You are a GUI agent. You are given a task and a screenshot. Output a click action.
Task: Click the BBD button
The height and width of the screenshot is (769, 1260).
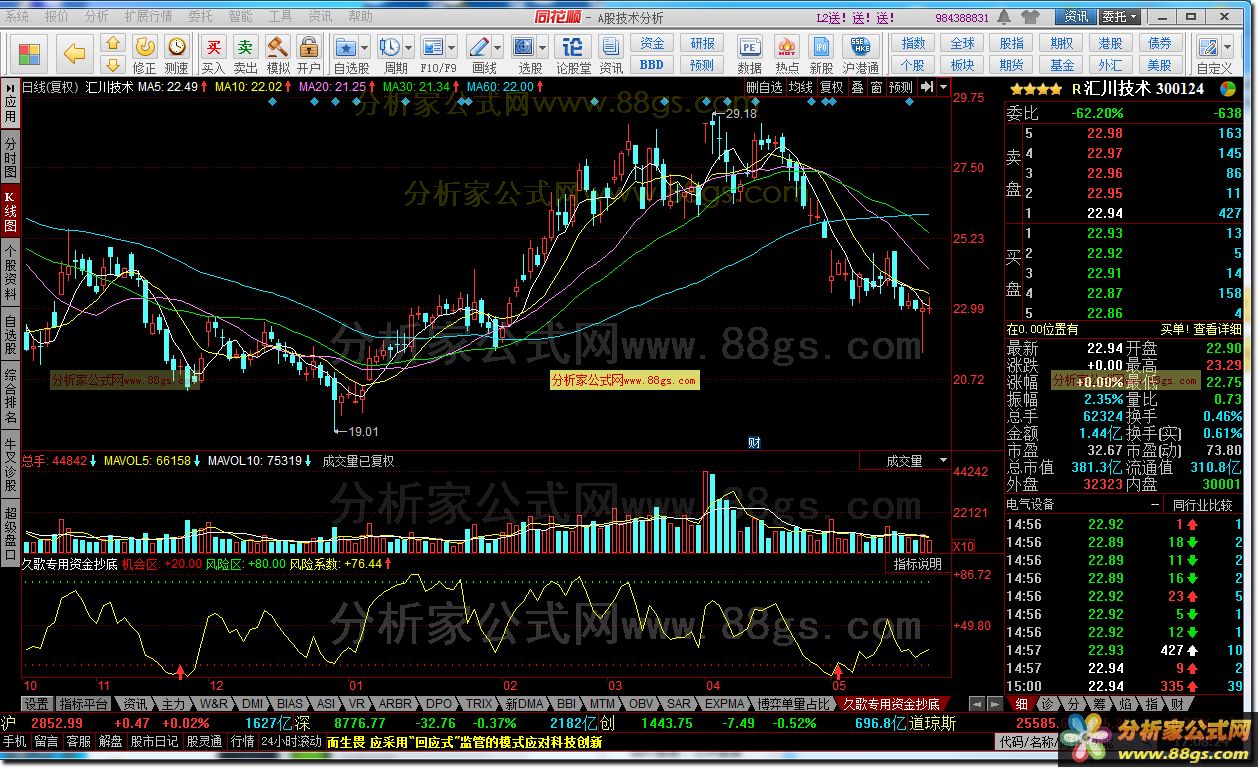tap(652, 65)
